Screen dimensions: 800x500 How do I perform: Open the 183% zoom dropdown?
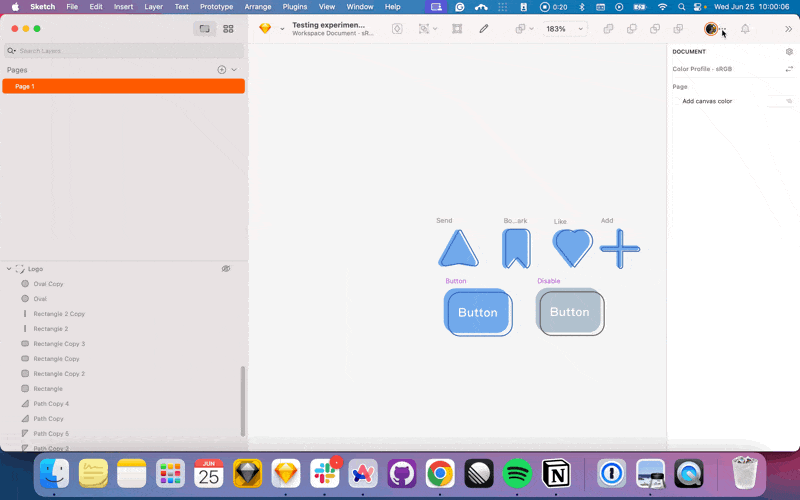565,29
